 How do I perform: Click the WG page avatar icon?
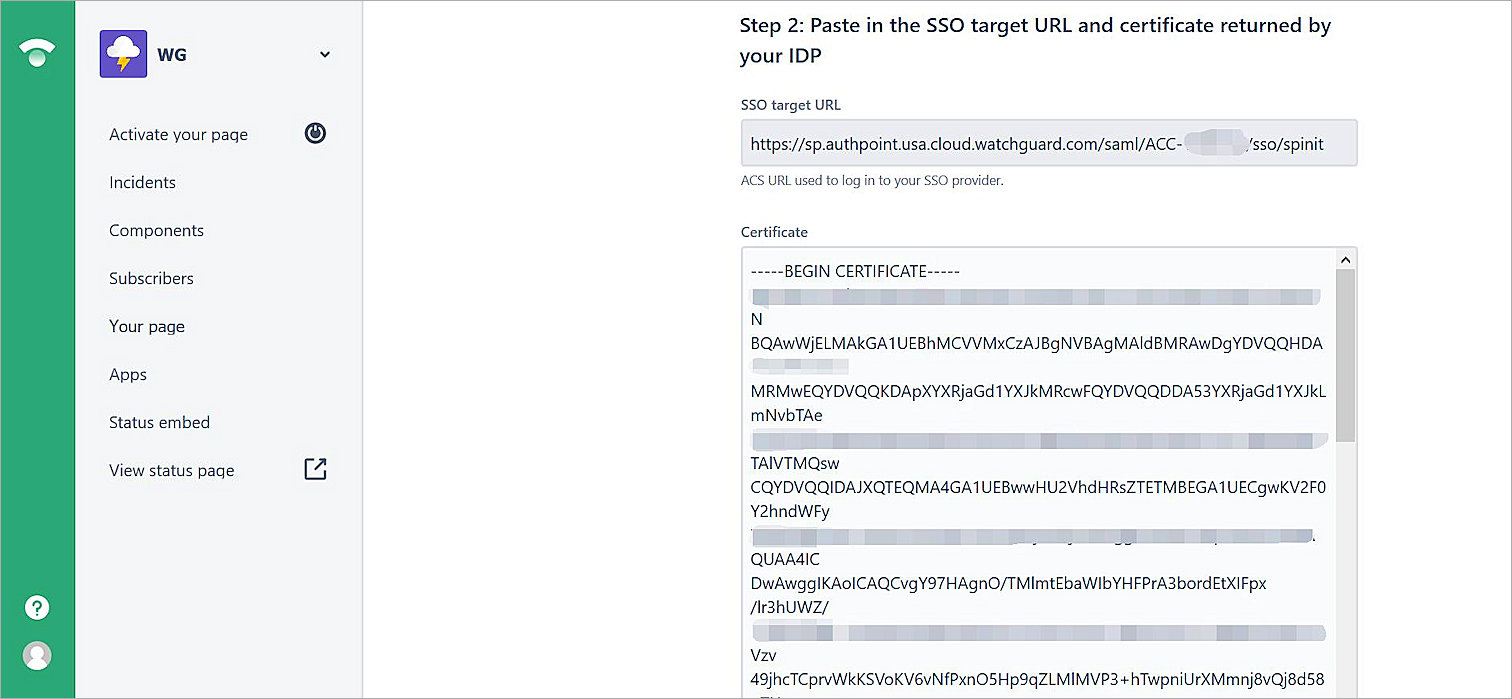(123, 54)
